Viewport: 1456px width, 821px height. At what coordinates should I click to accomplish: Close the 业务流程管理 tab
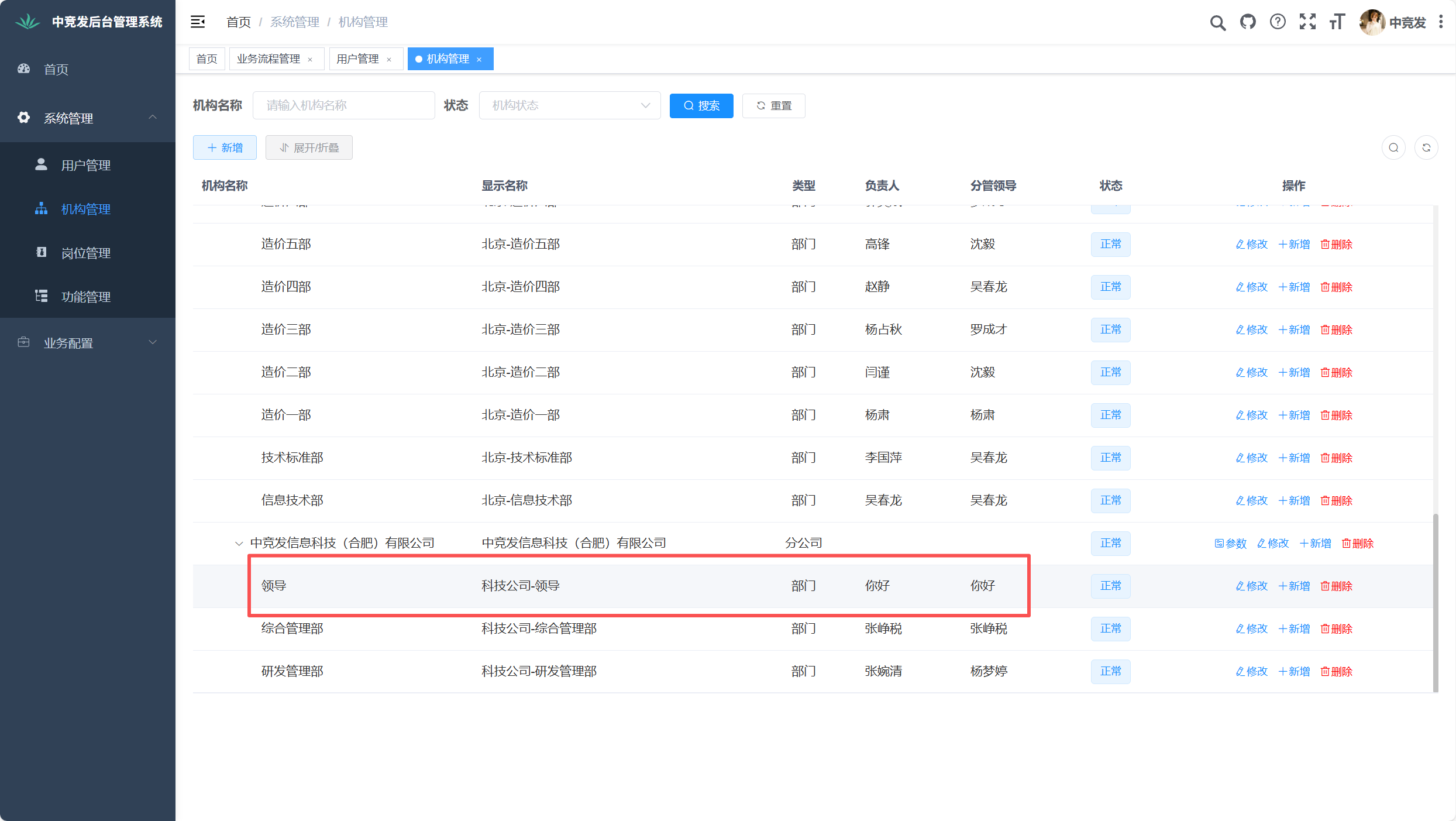pyautogui.click(x=310, y=60)
